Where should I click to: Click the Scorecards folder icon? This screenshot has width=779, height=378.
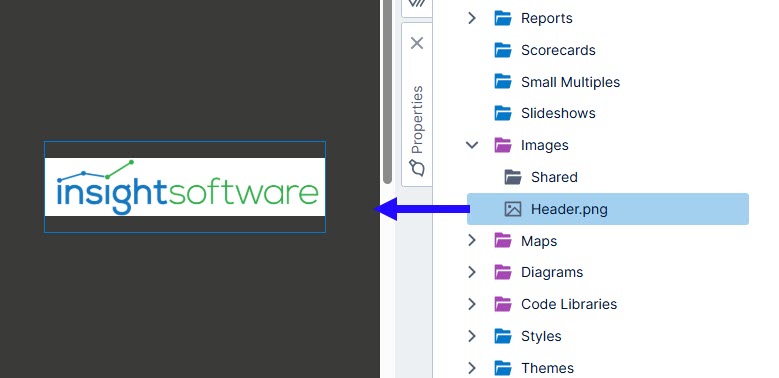coord(503,50)
